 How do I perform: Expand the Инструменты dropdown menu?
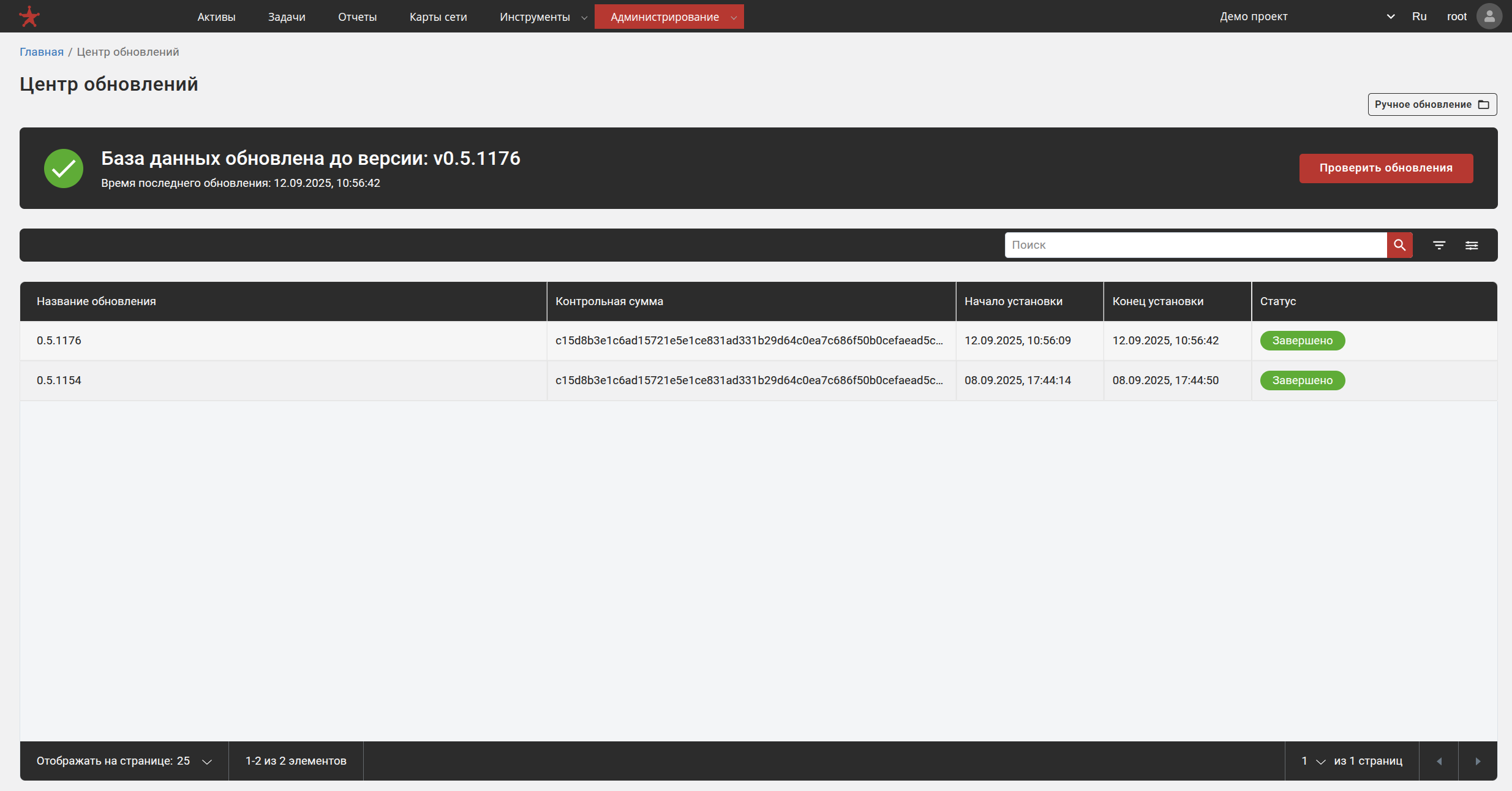click(x=543, y=17)
